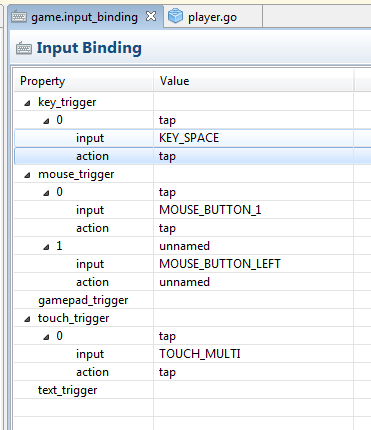The height and width of the screenshot is (430, 371).
Task: Click the blue cube icon on player.go tab
Action: coord(175,16)
